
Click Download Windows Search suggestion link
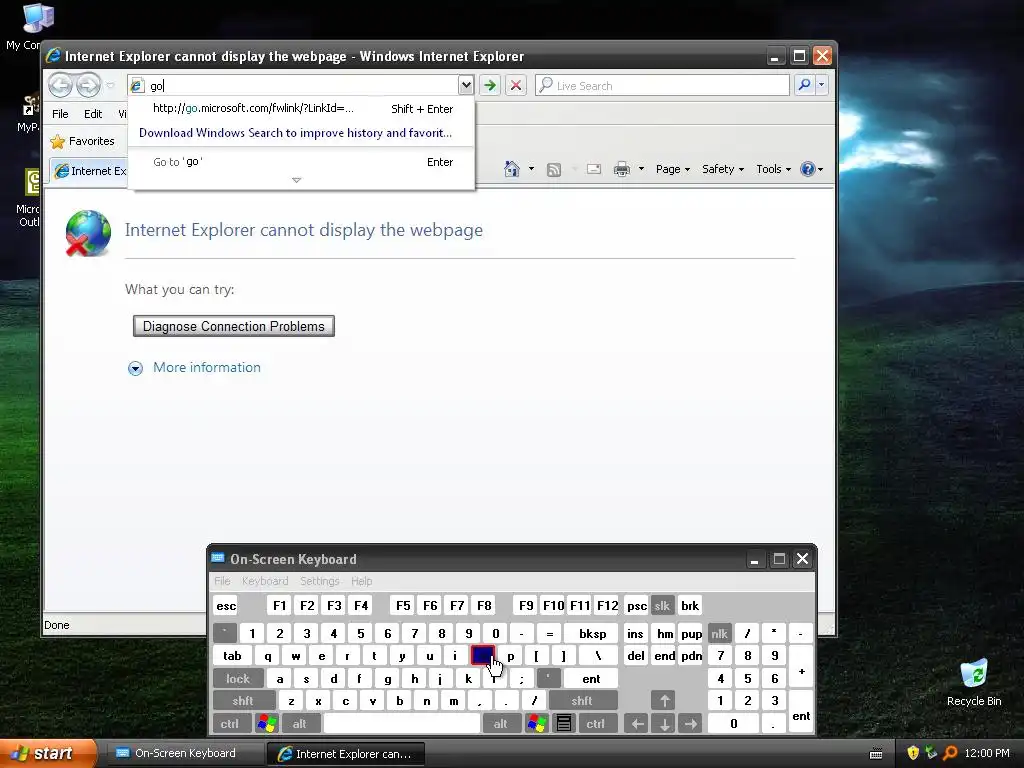295,133
